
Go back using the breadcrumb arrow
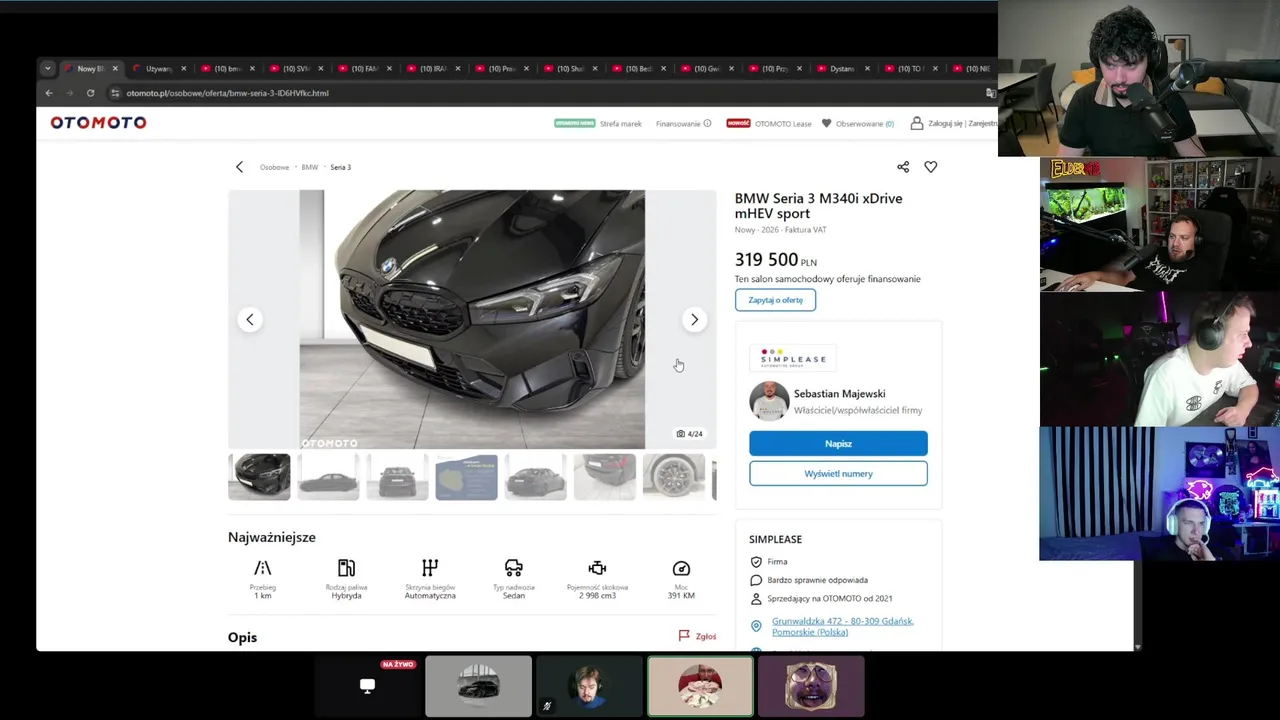click(x=239, y=167)
